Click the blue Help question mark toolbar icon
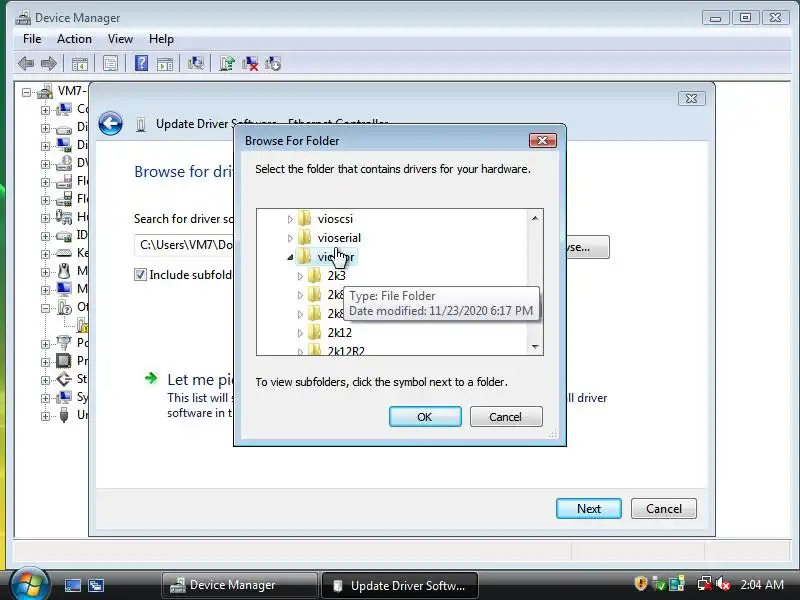The width and height of the screenshot is (800, 600). tap(141, 63)
